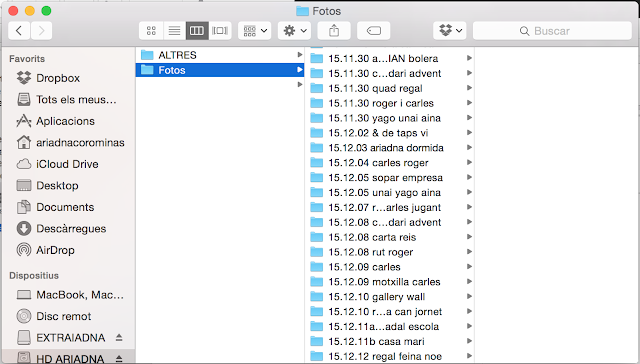Click the Share toolbar button
The height and width of the screenshot is (364, 640).
pyautogui.click(x=334, y=31)
